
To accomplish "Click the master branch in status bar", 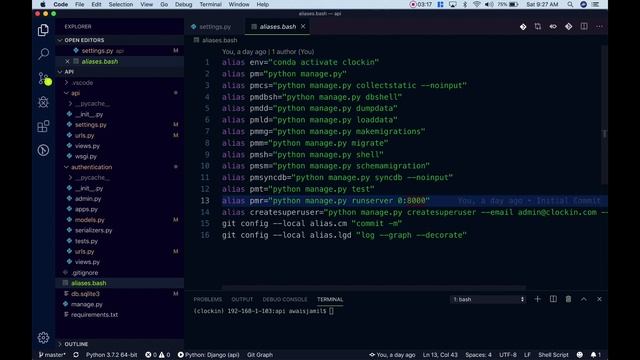I will point(52,355).
